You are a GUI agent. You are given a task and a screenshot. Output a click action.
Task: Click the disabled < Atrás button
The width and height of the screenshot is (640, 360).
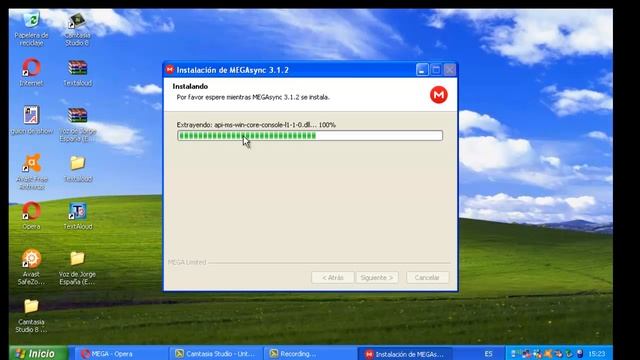click(333, 278)
